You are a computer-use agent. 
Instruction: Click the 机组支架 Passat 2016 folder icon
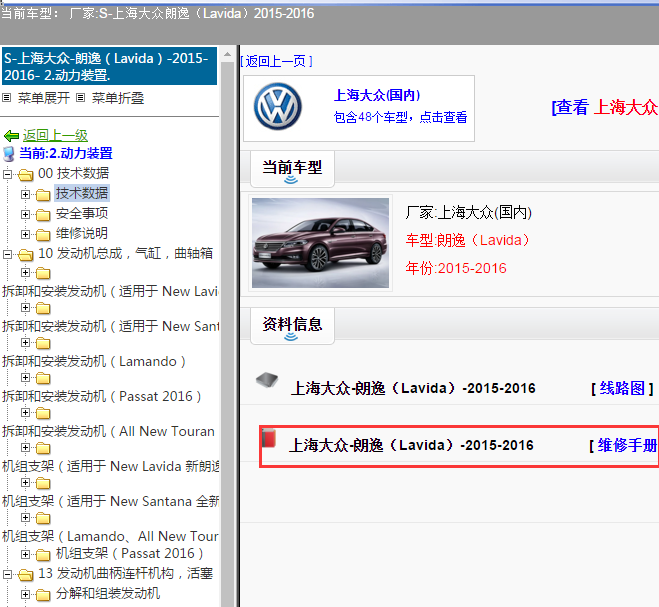click(43, 554)
